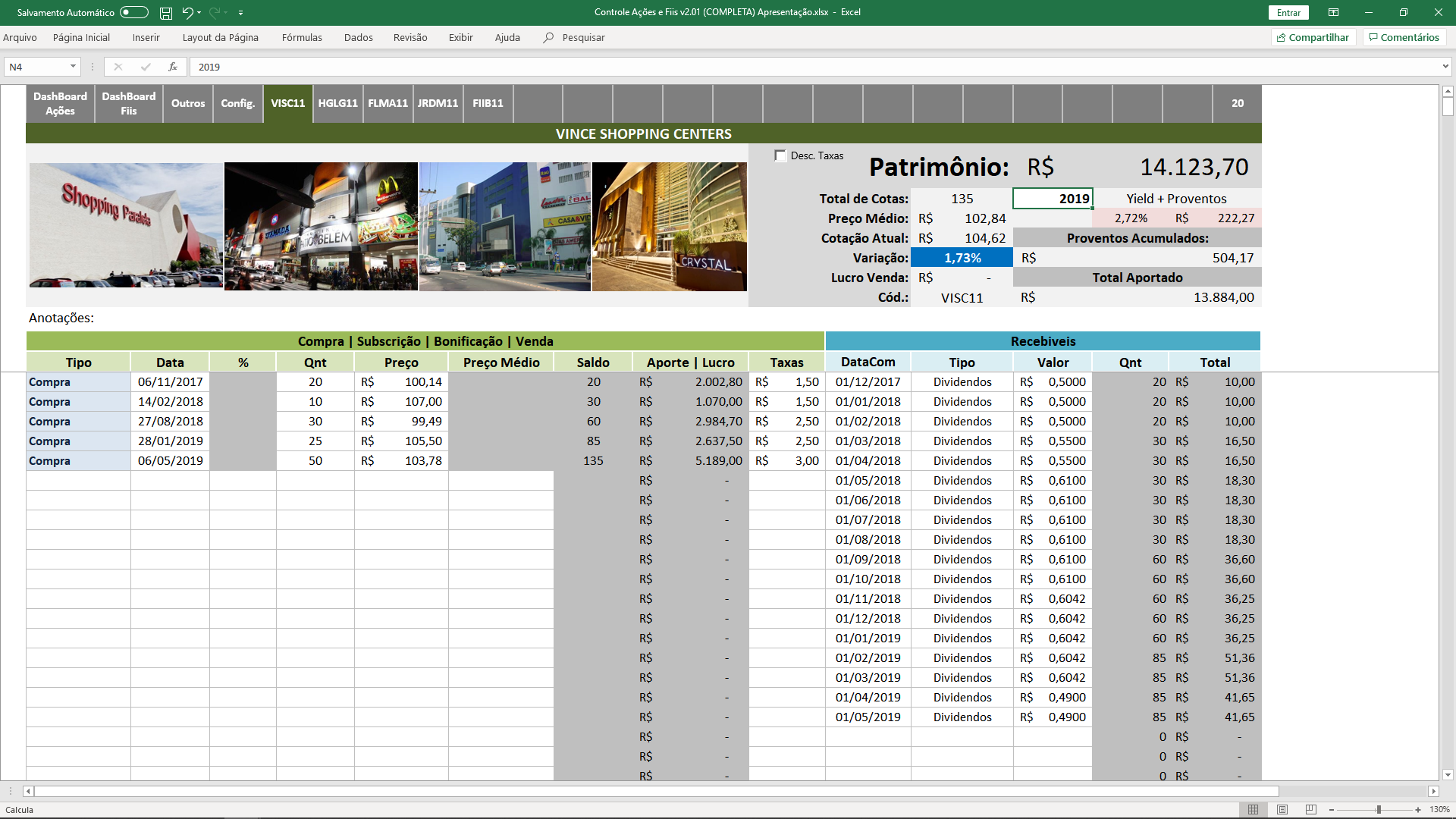Viewport: 1456px width, 819px height.
Task: Click the Recebiveis header
Action: click(1043, 341)
